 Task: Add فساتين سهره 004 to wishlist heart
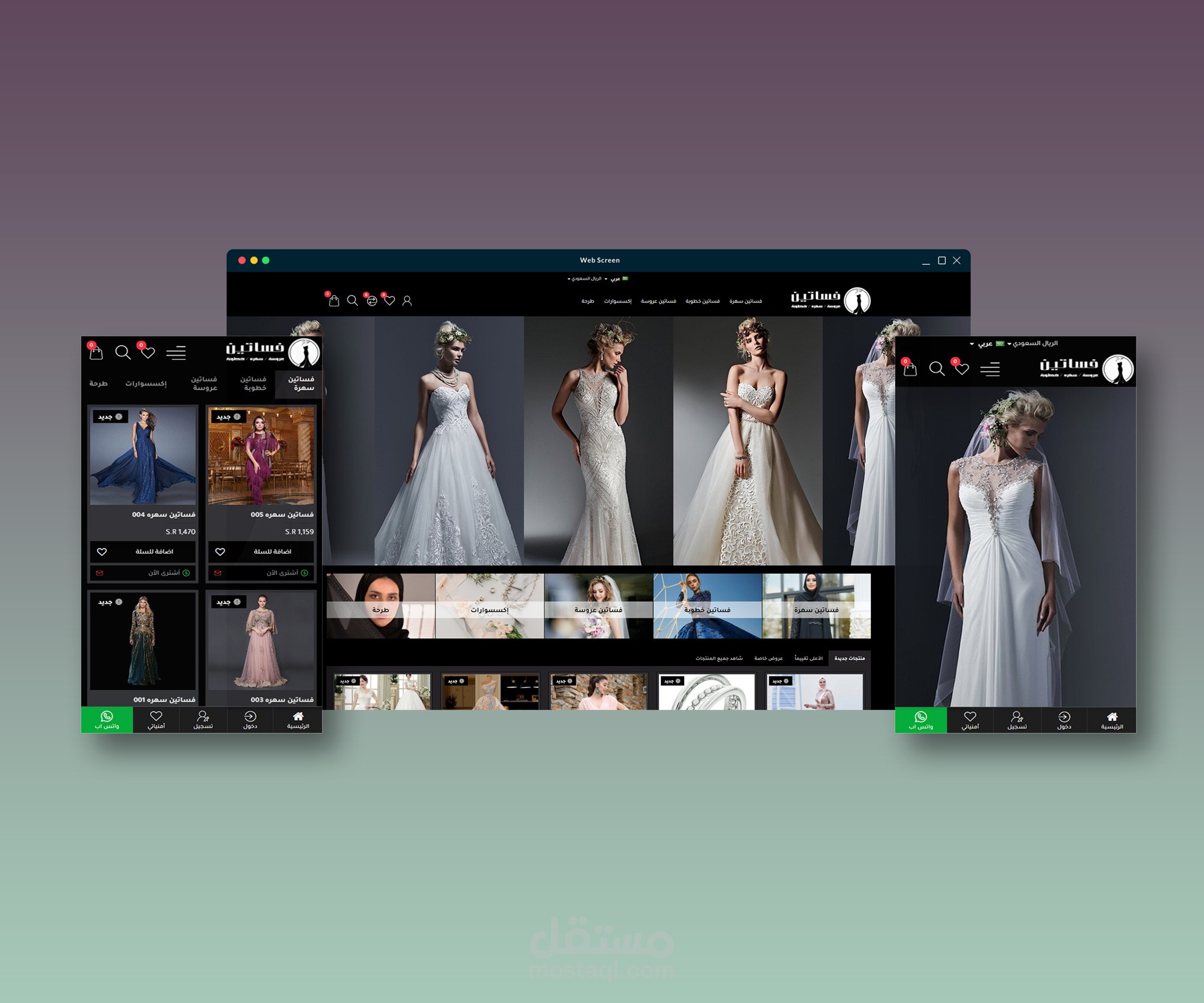coord(102,552)
